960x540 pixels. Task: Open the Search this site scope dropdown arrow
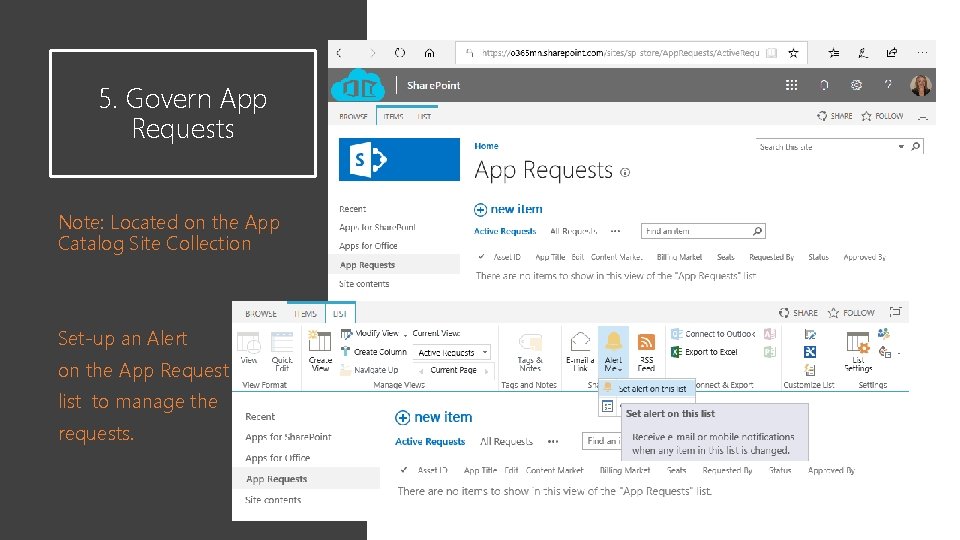point(901,146)
